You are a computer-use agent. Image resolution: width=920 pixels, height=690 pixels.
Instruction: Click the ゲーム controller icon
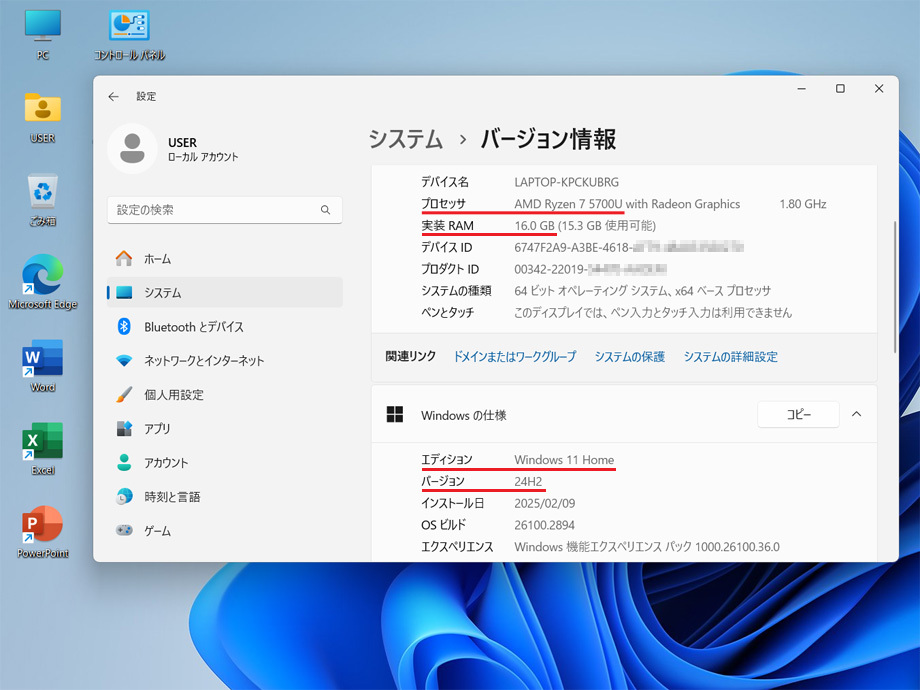(x=124, y=530)
